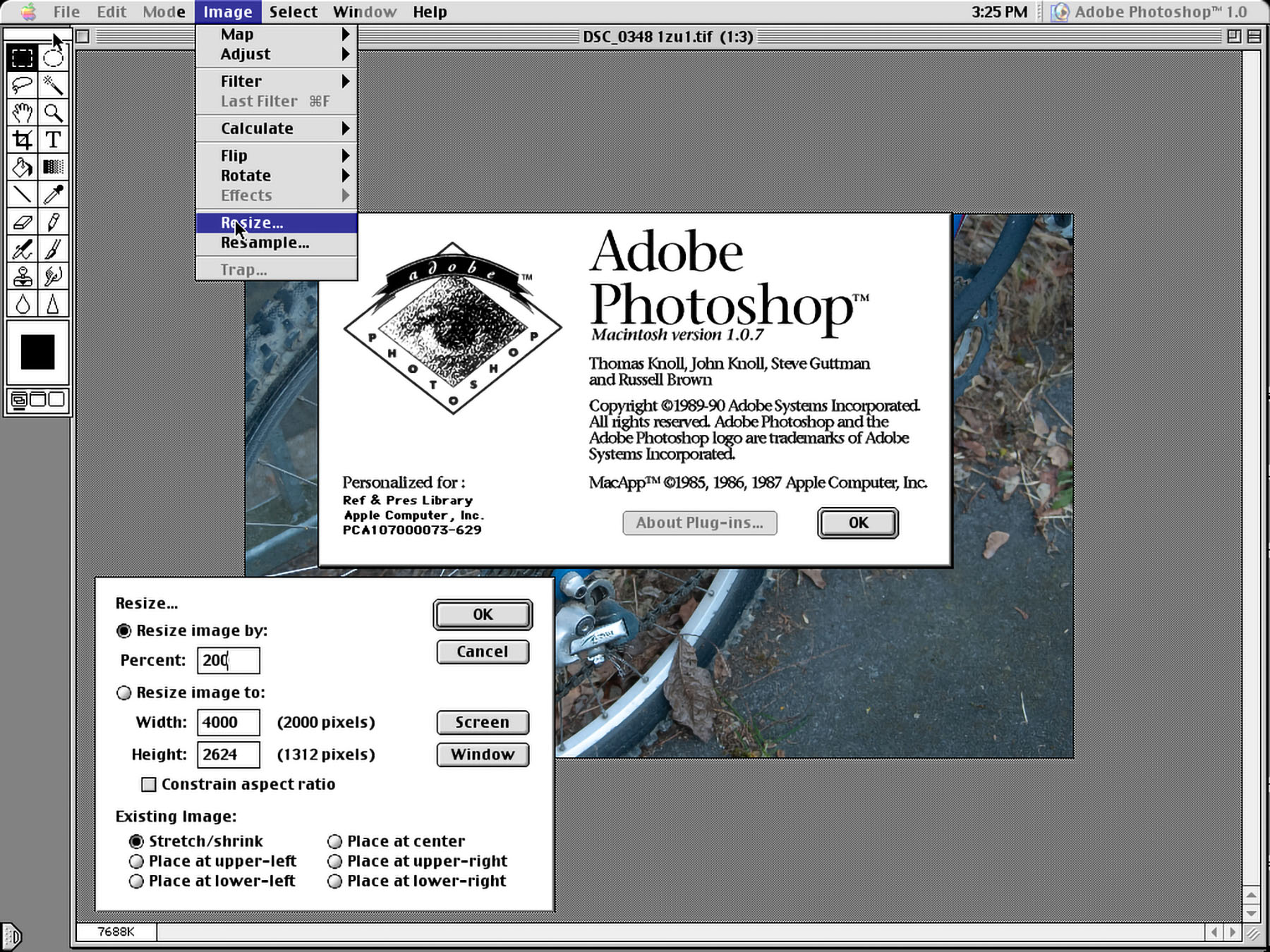
Task: Open the Select menu
Action: [x=293, y=12]
